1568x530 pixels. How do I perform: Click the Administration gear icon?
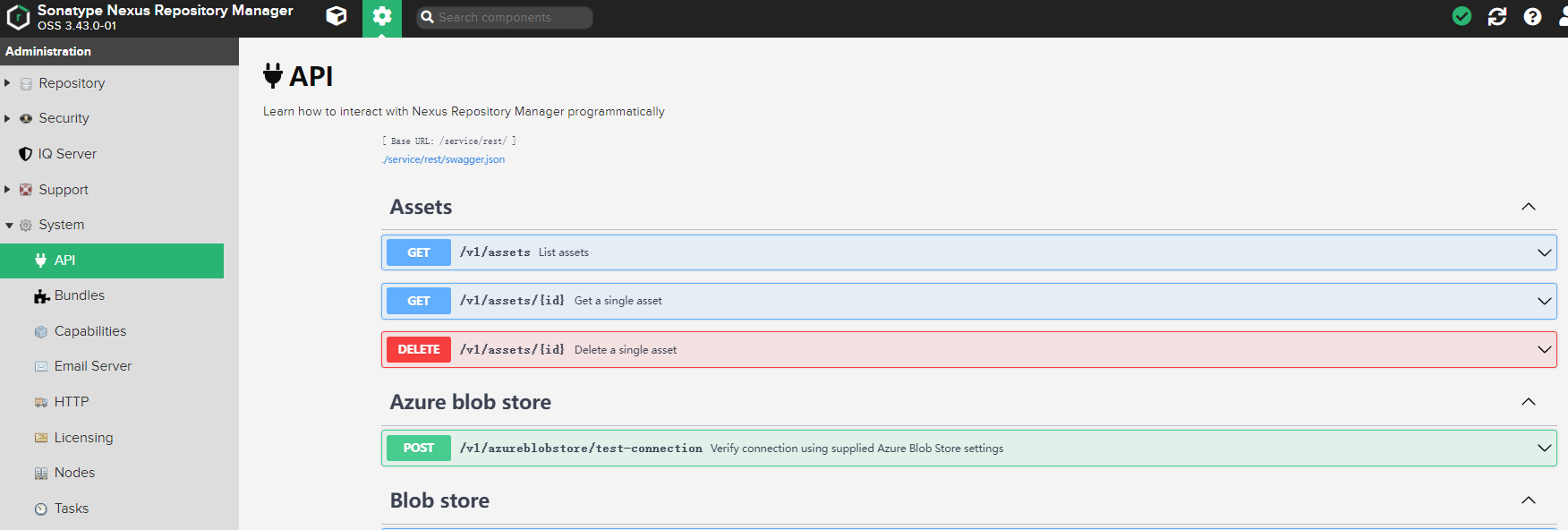[382, 16]
